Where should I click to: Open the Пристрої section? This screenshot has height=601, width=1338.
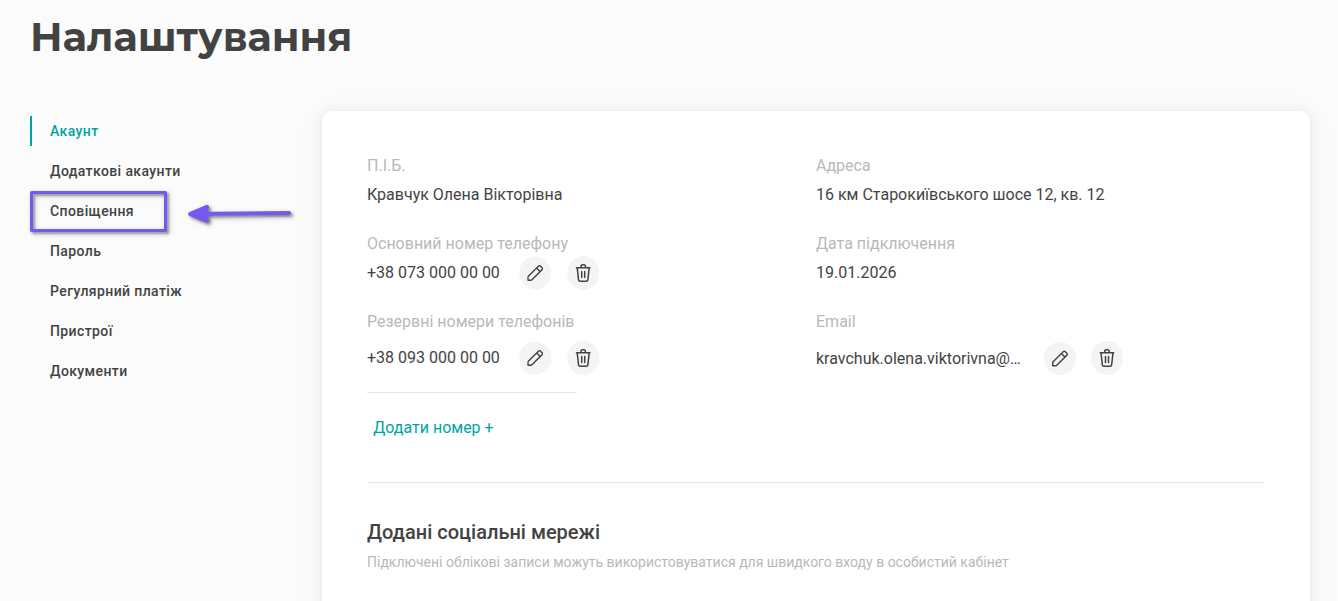point(81,331)
